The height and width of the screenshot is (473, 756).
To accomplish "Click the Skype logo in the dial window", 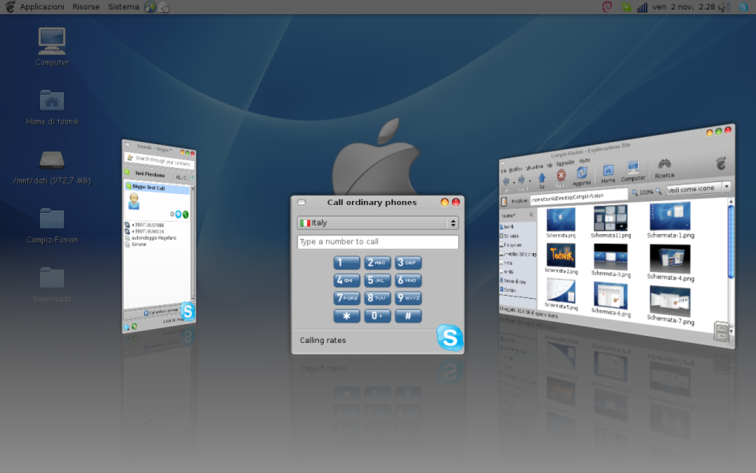I will 449,337.
